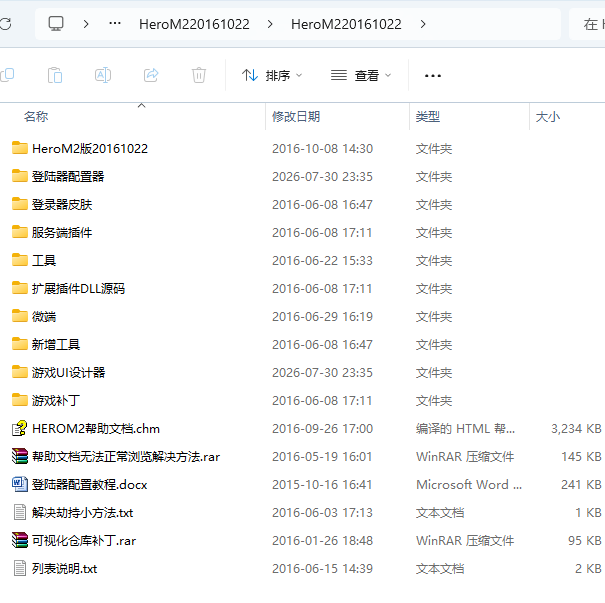The image size is (605, 603).
Task: Select the 扩展插件DLL源码 folder icon
Action: click(20, 288)
